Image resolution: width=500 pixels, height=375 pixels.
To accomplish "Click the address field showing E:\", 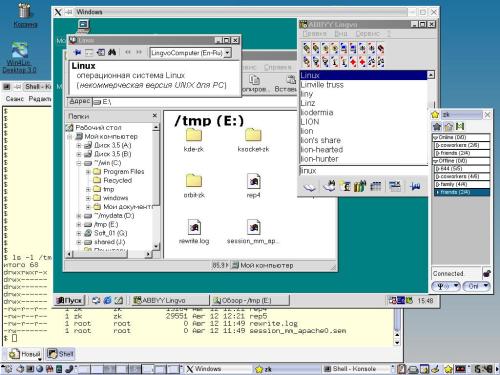I will pyautogui.click(x=193, y=102).
